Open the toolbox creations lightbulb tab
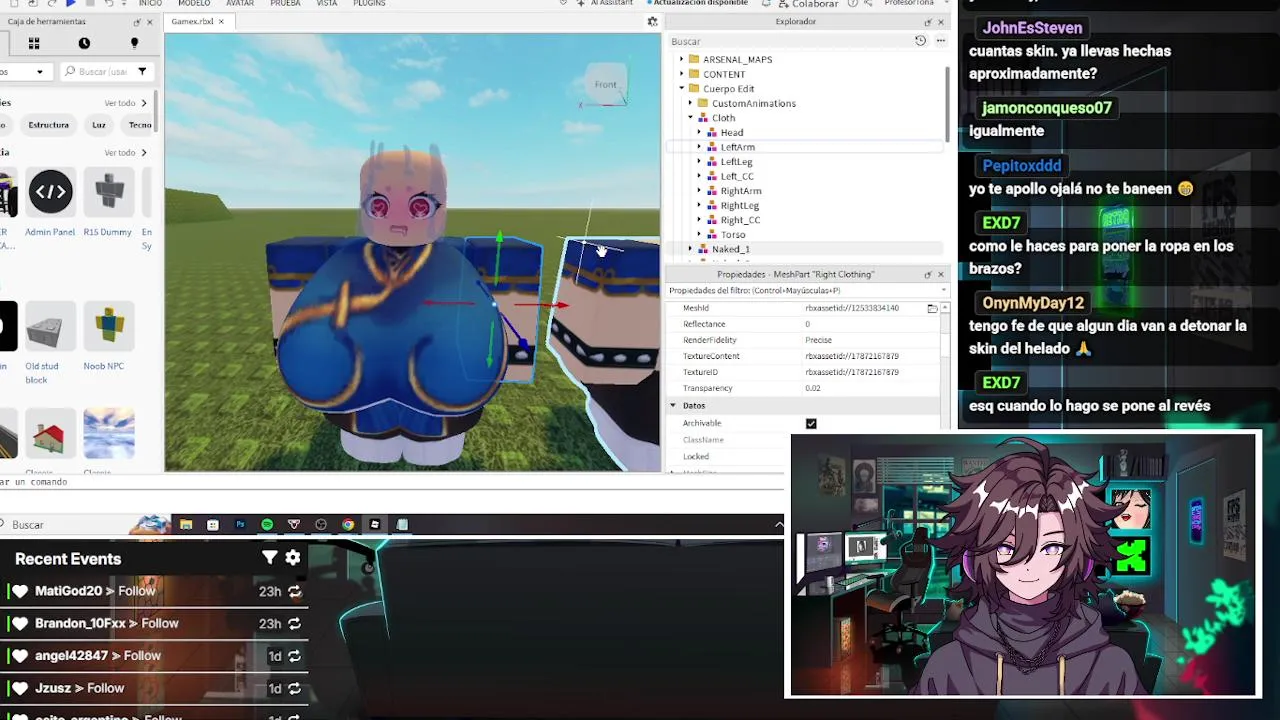1280x720 pixels. (134, 43)
